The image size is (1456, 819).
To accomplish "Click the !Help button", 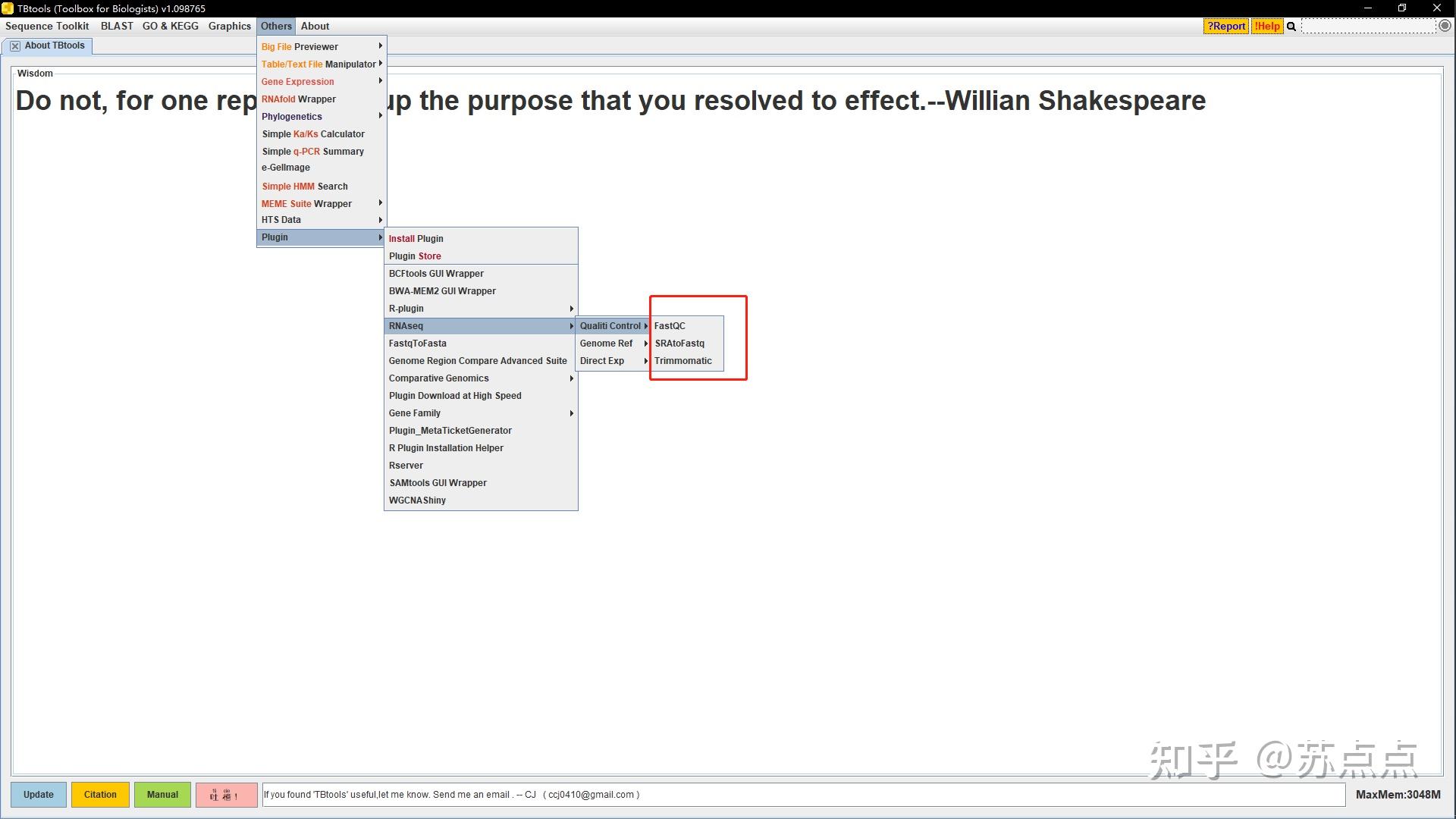I will [1266, 27].
